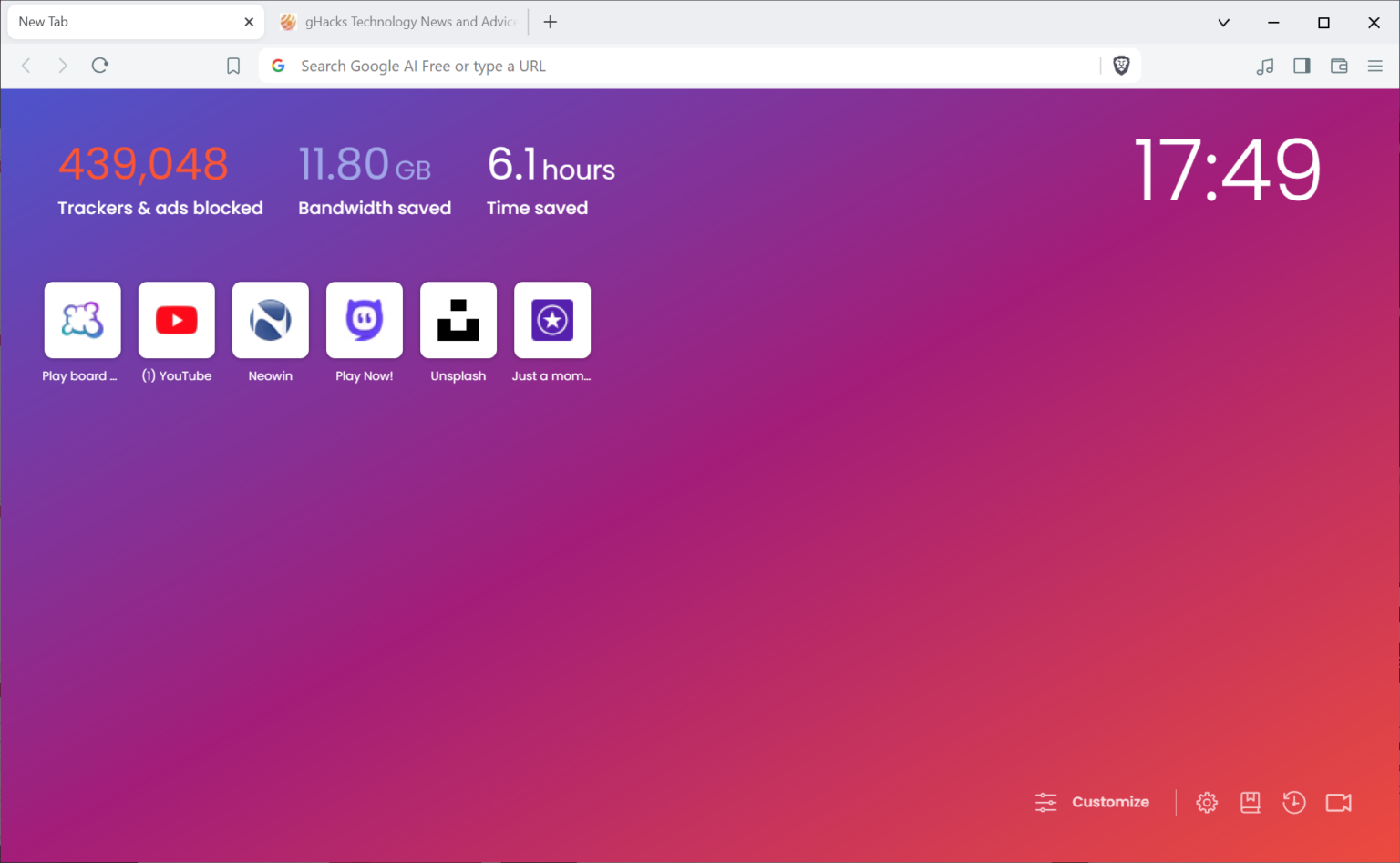Open the hamburger menu

1375,66
